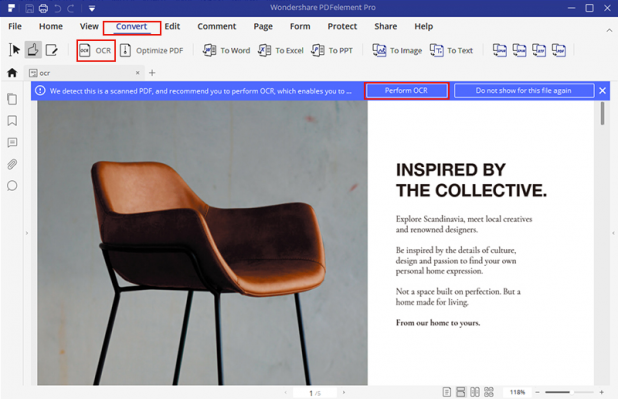Go to the home screen icon
Viewport: 618px width, 399px height.
12,73
